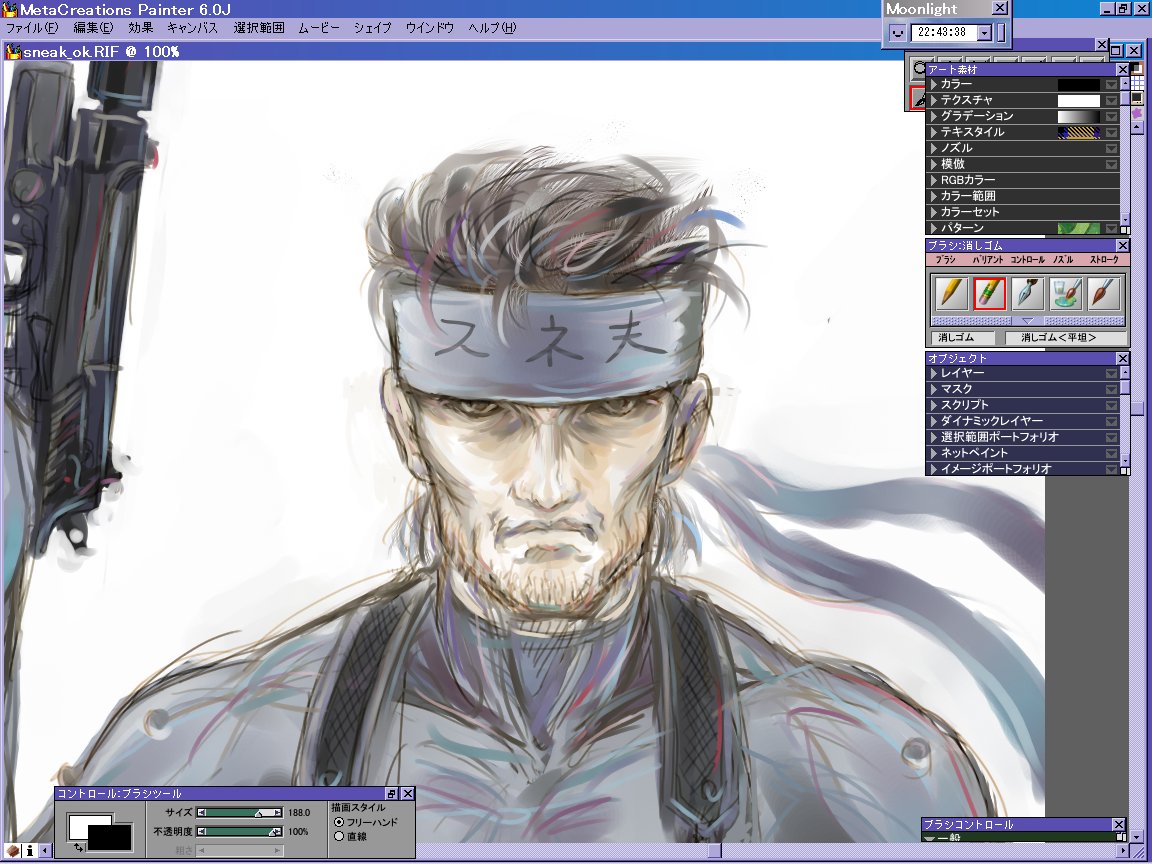Open the キャンバス menu

192,28
